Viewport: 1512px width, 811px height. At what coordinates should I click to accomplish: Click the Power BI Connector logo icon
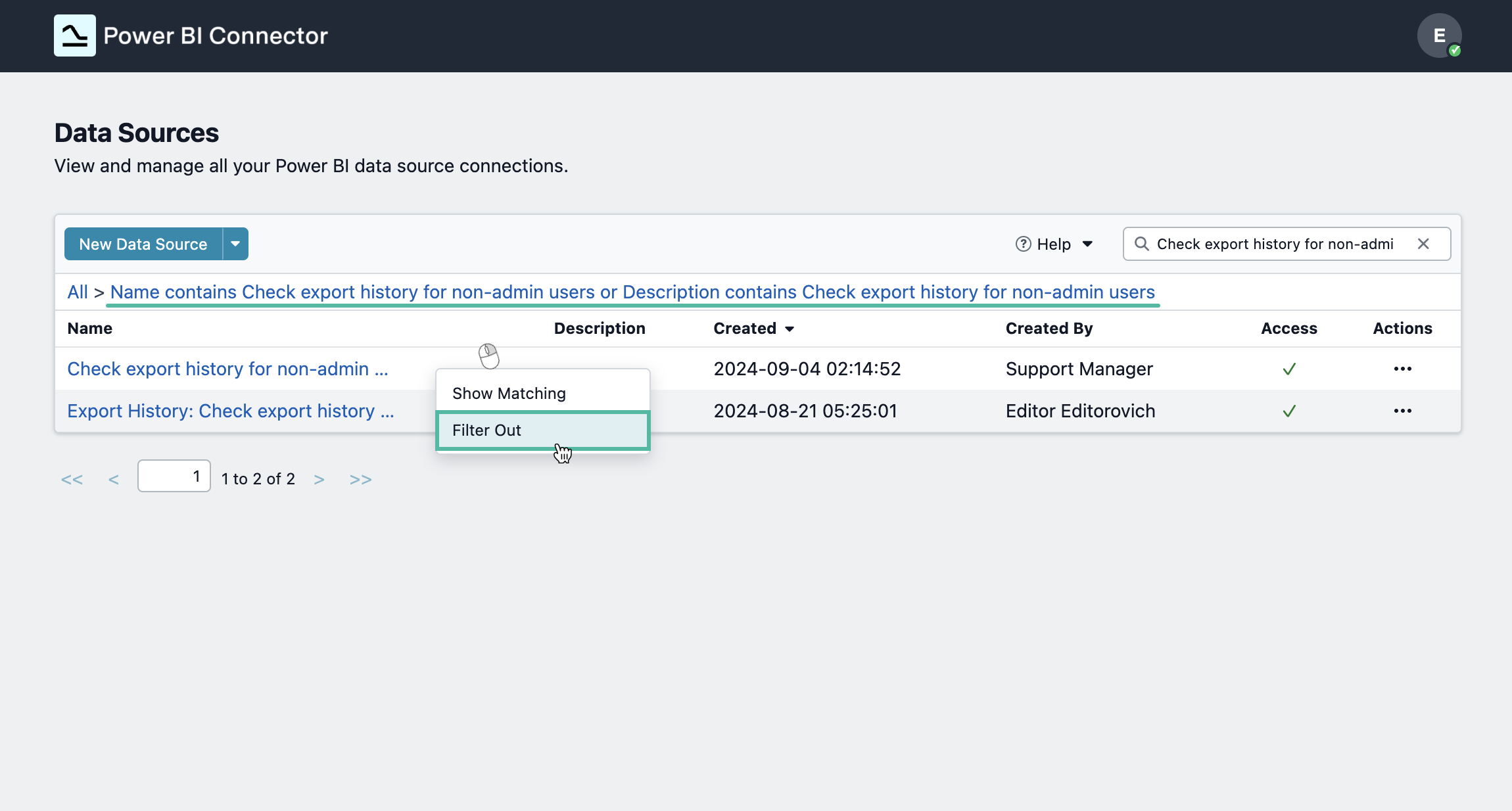point(75,35)
